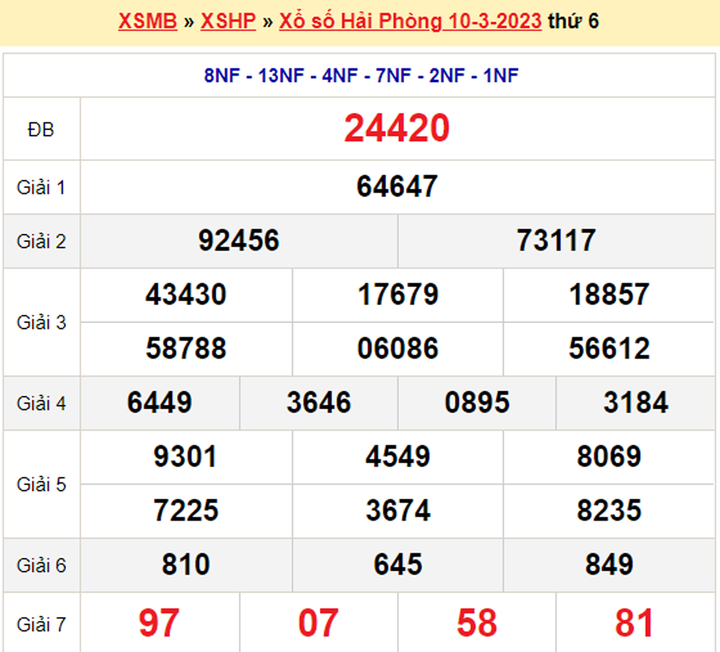
Task: Click the Giải 1 number 64647
Action: [x=397, y=186]
